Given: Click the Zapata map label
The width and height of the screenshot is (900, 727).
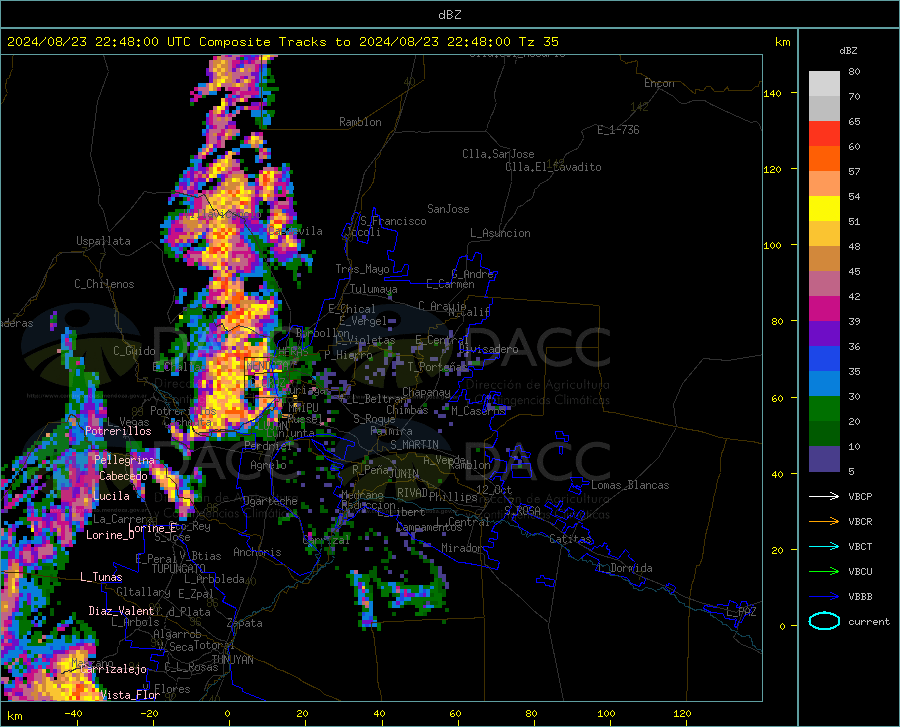Looking at the screenshot, I should click(x=245, y=623).
